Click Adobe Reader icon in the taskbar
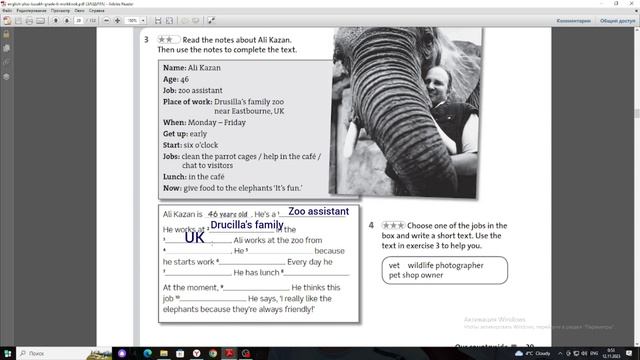 (229, 353)
